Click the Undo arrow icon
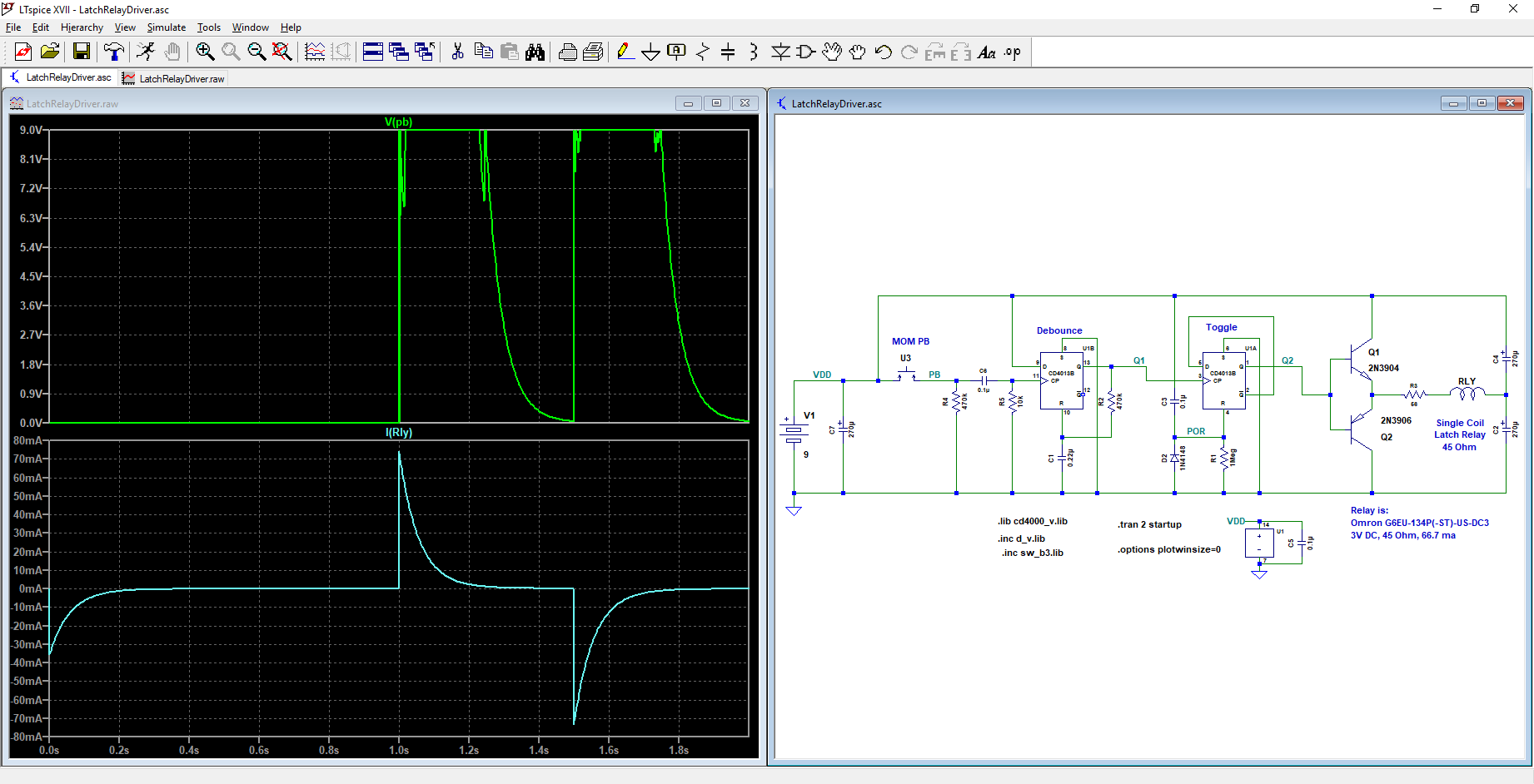1534x784 pixels. pos(884,52)
